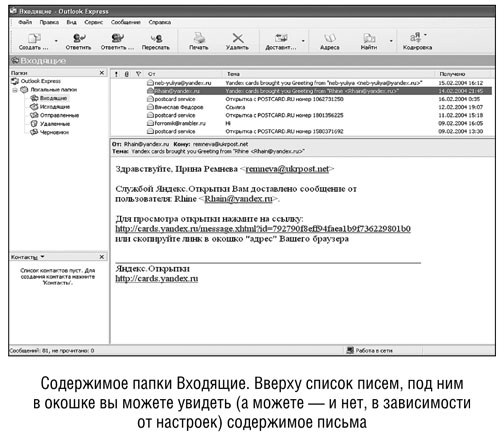The width and height of the screenshot is (500, 434).
Task: Click the Переслать forward icon
Action: click(156, 38)
